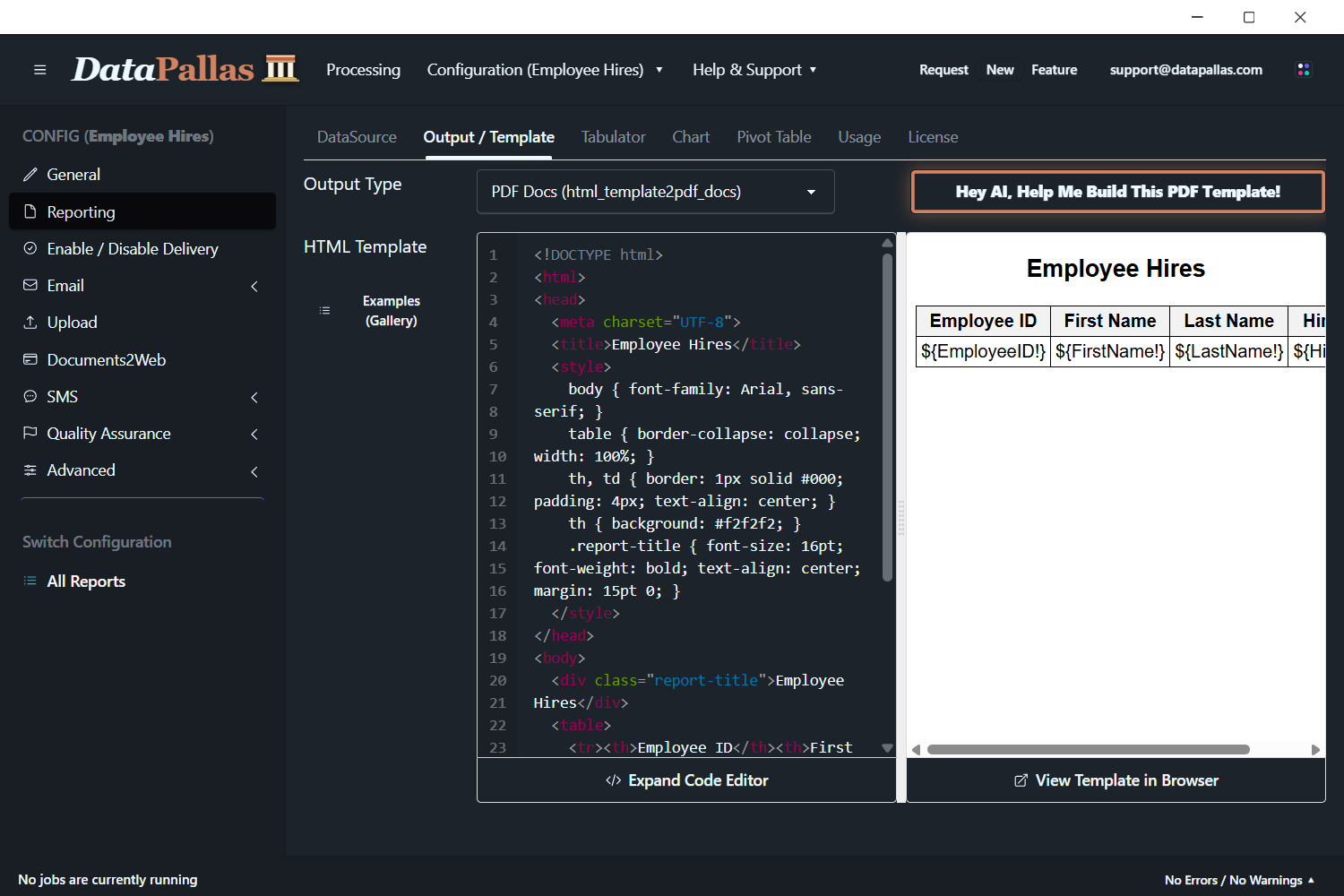The image size is (1344, 896).
Task: Click the code brackets icon in Expand Code Editor
Action: click(613, 780)
